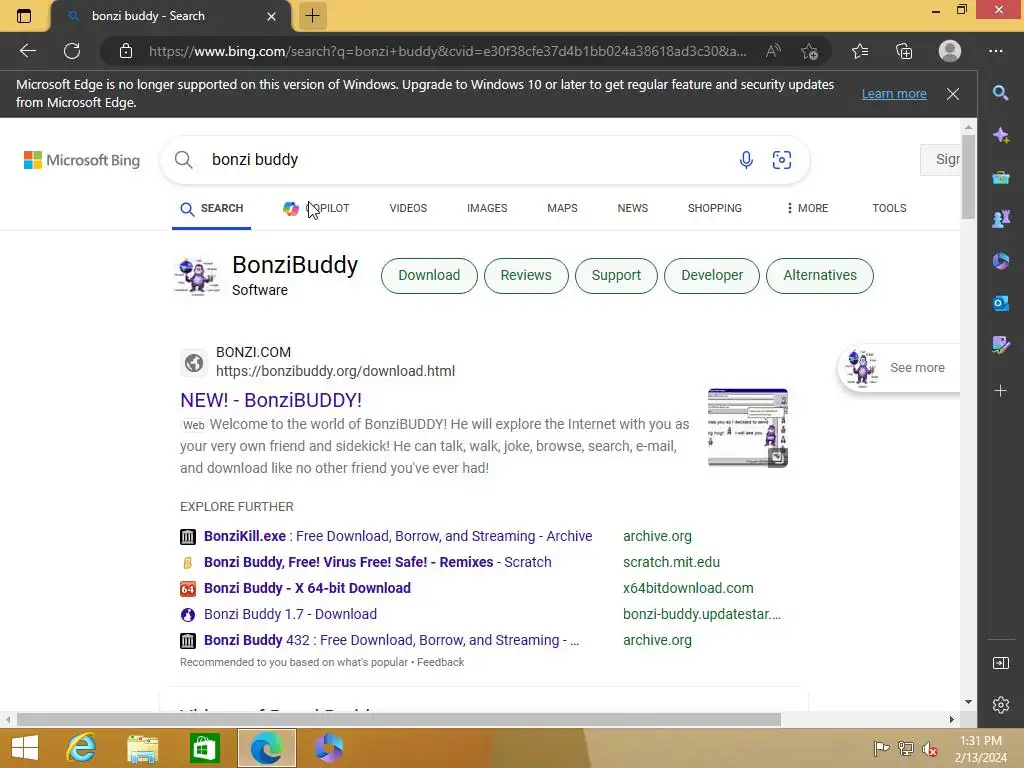
Task: Click the Download pill button
Action: click(x=429, y=276)
